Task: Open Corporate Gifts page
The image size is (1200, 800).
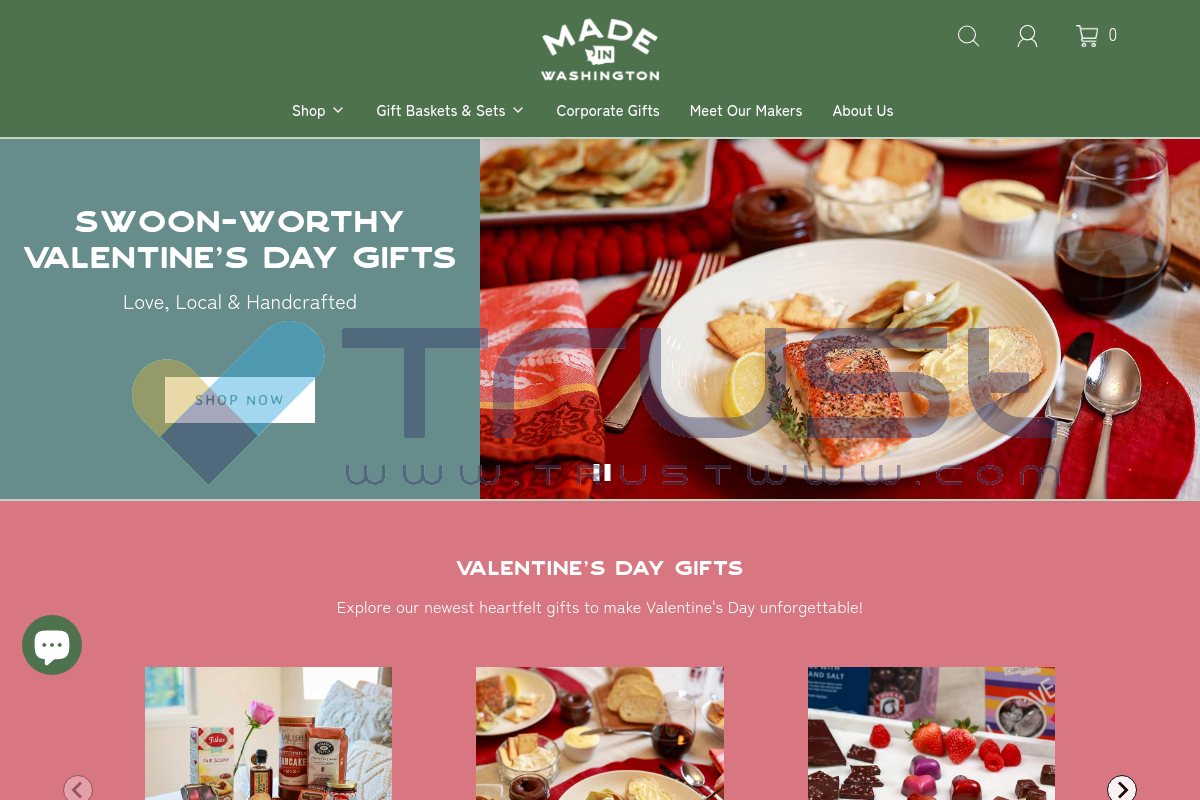Action: coord(608,111)
